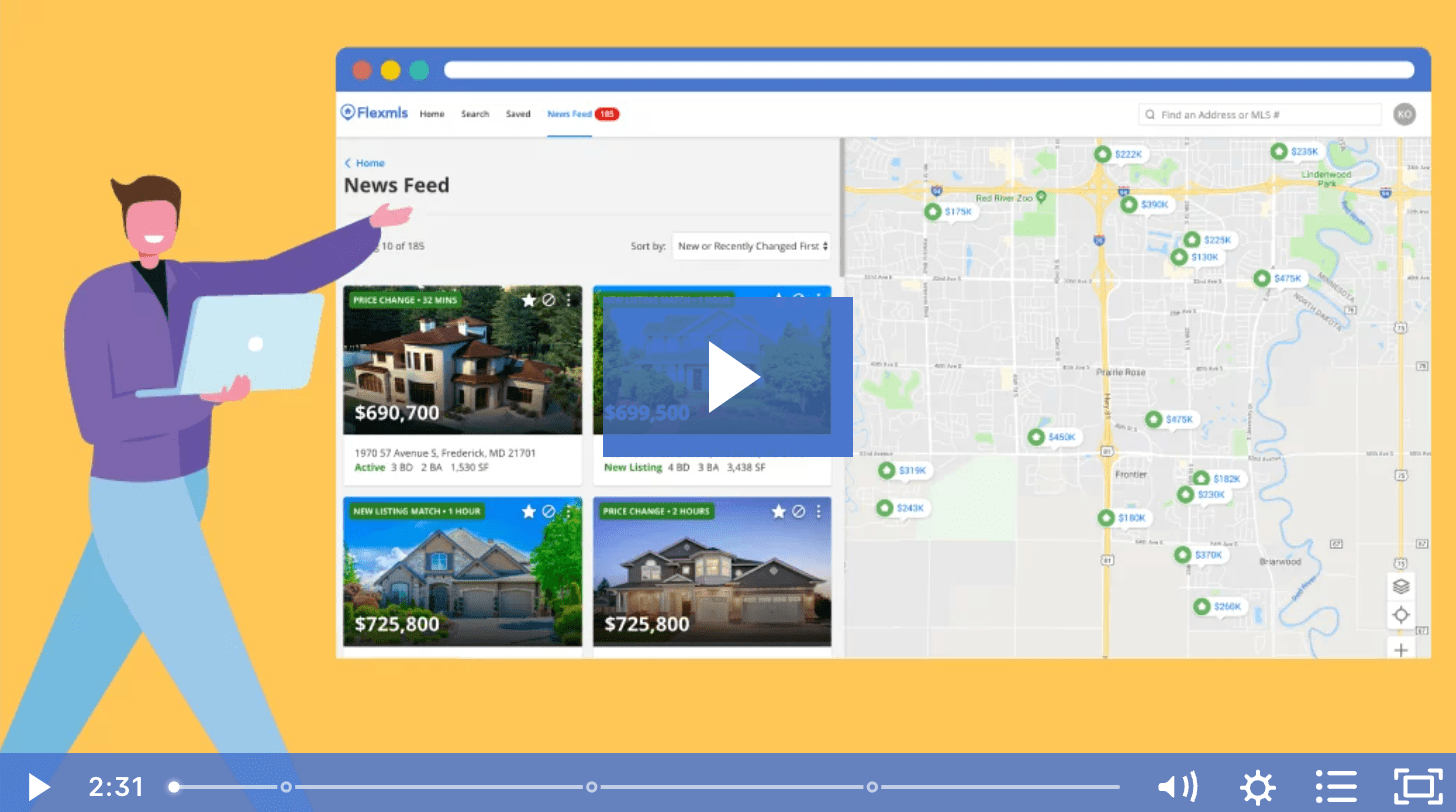Select the $243K map marker
Image resolution: width=1456 pixels, height=812 pixels.
(x=901, y=508)
